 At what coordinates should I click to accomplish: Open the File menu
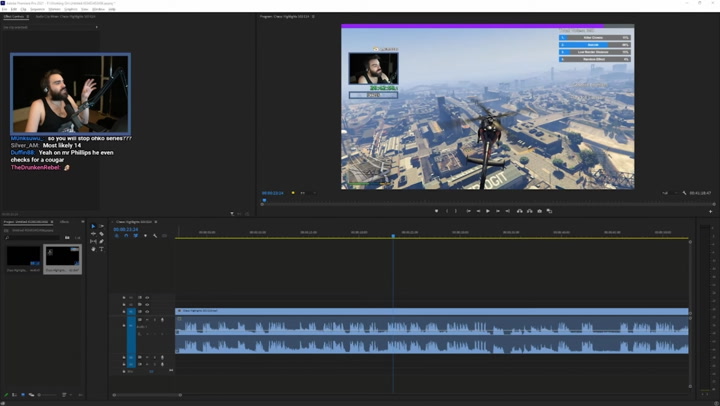click(5, 9)
